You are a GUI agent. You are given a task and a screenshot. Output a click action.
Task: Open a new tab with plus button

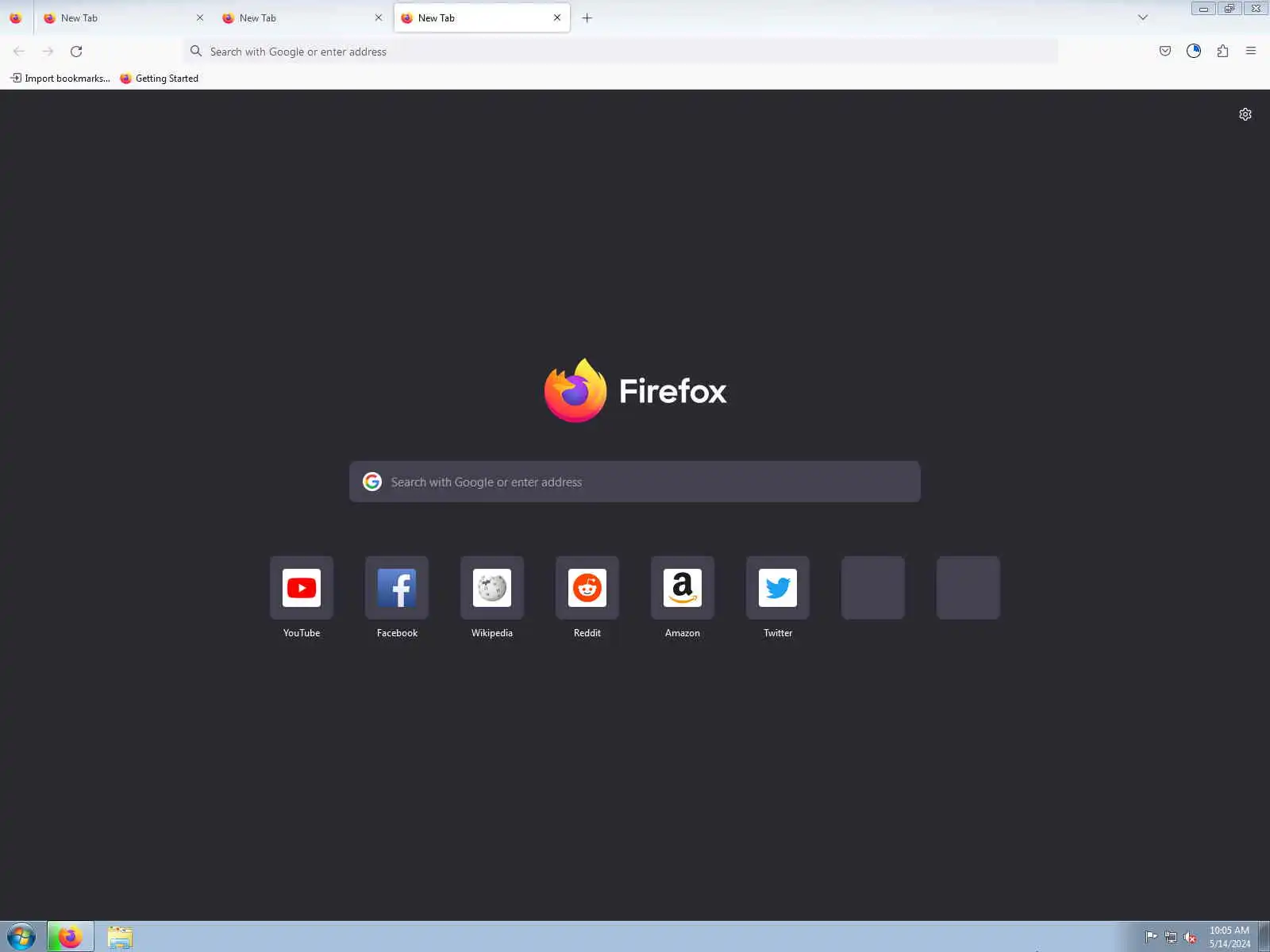pyautogui.click(x=587, y=17)
